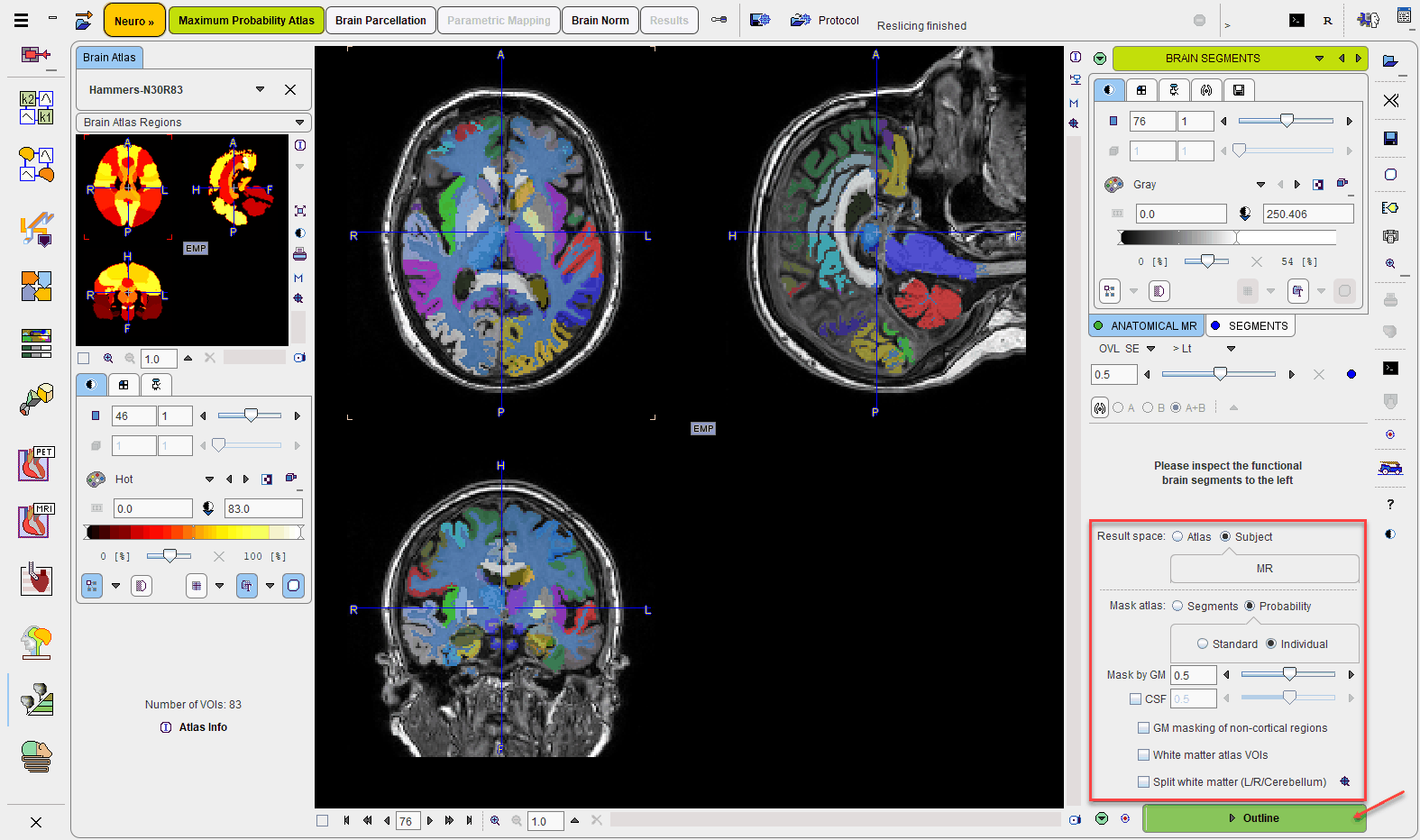1420x840 pixels.
Task: Open the Brain Norm tab
Action: [600, 20]
